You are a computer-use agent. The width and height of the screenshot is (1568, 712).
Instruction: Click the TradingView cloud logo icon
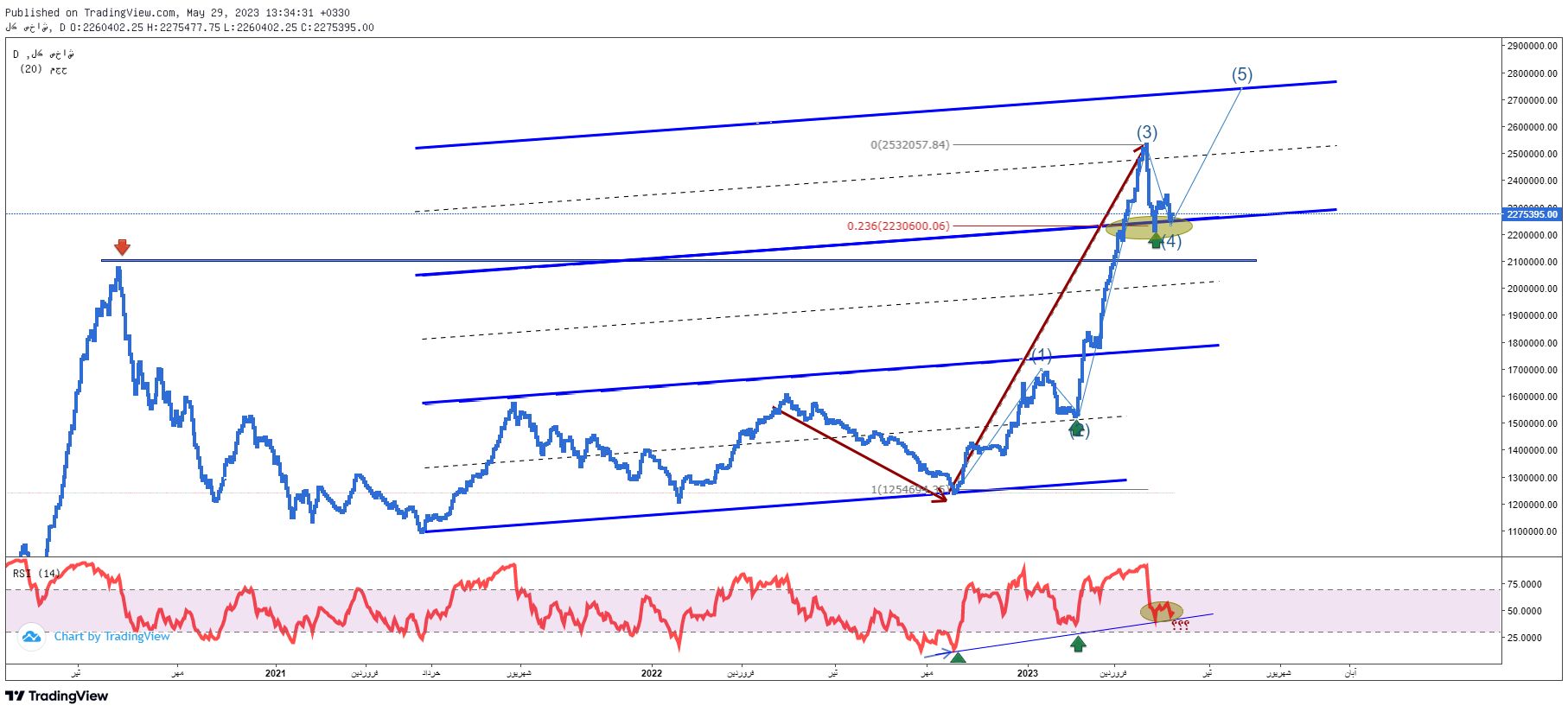[x=31, y=637]
